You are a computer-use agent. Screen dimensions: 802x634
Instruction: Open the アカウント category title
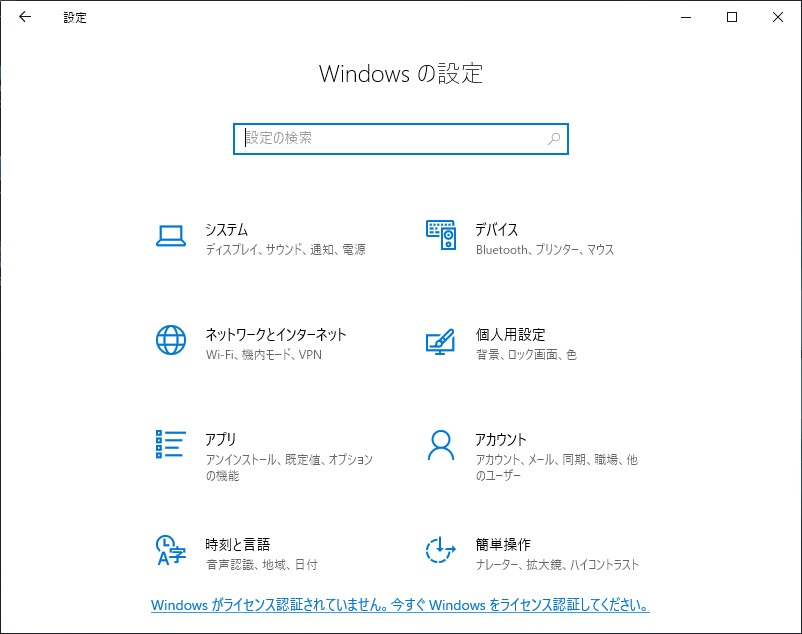(x=501, y=439)
